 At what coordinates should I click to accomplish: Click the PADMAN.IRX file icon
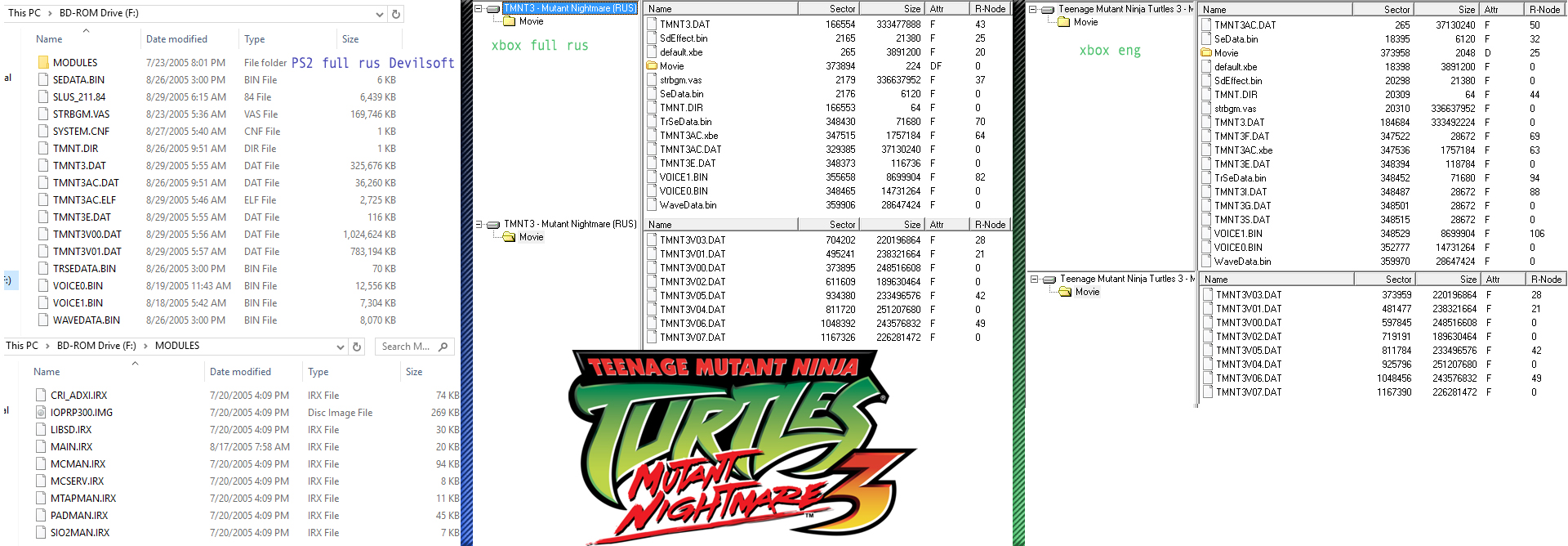click(41, 516)
